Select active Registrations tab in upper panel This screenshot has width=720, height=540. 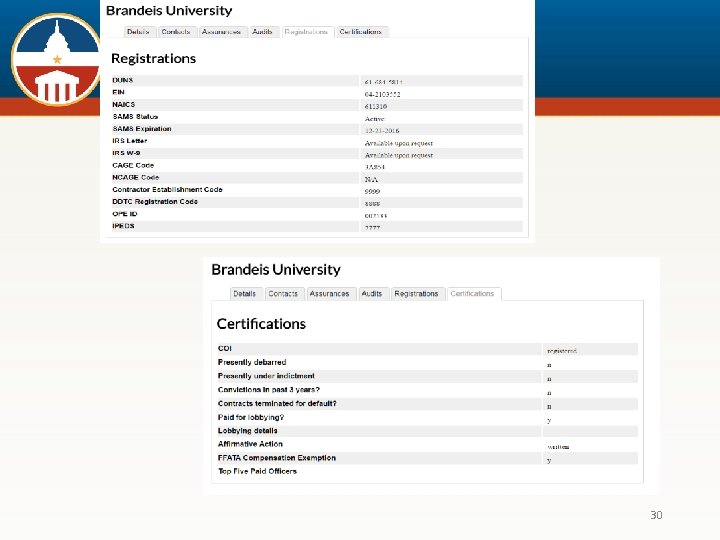[x=306, y=32]
